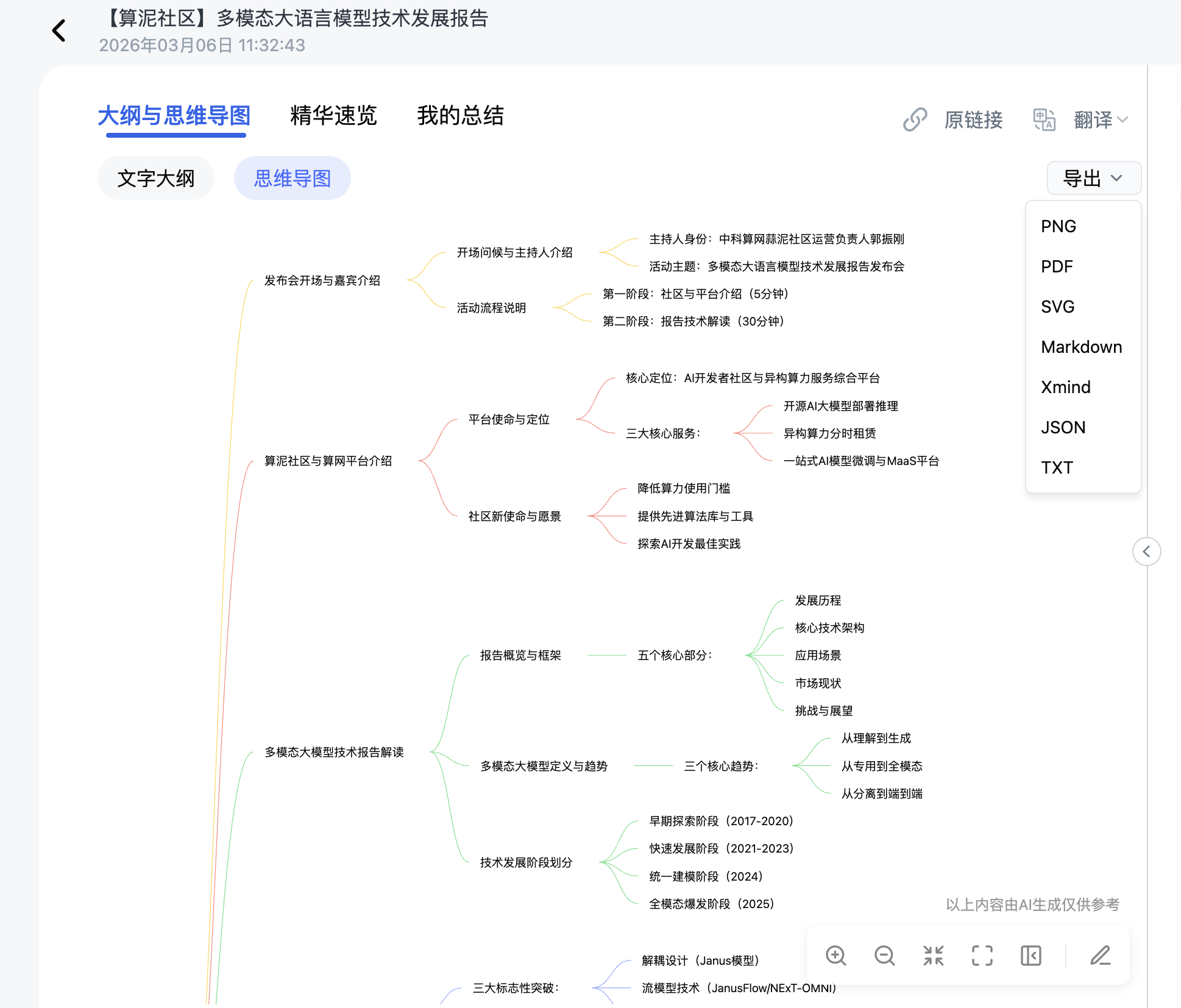
Task: Open the 原链接 source link
Action: point(973,119)
